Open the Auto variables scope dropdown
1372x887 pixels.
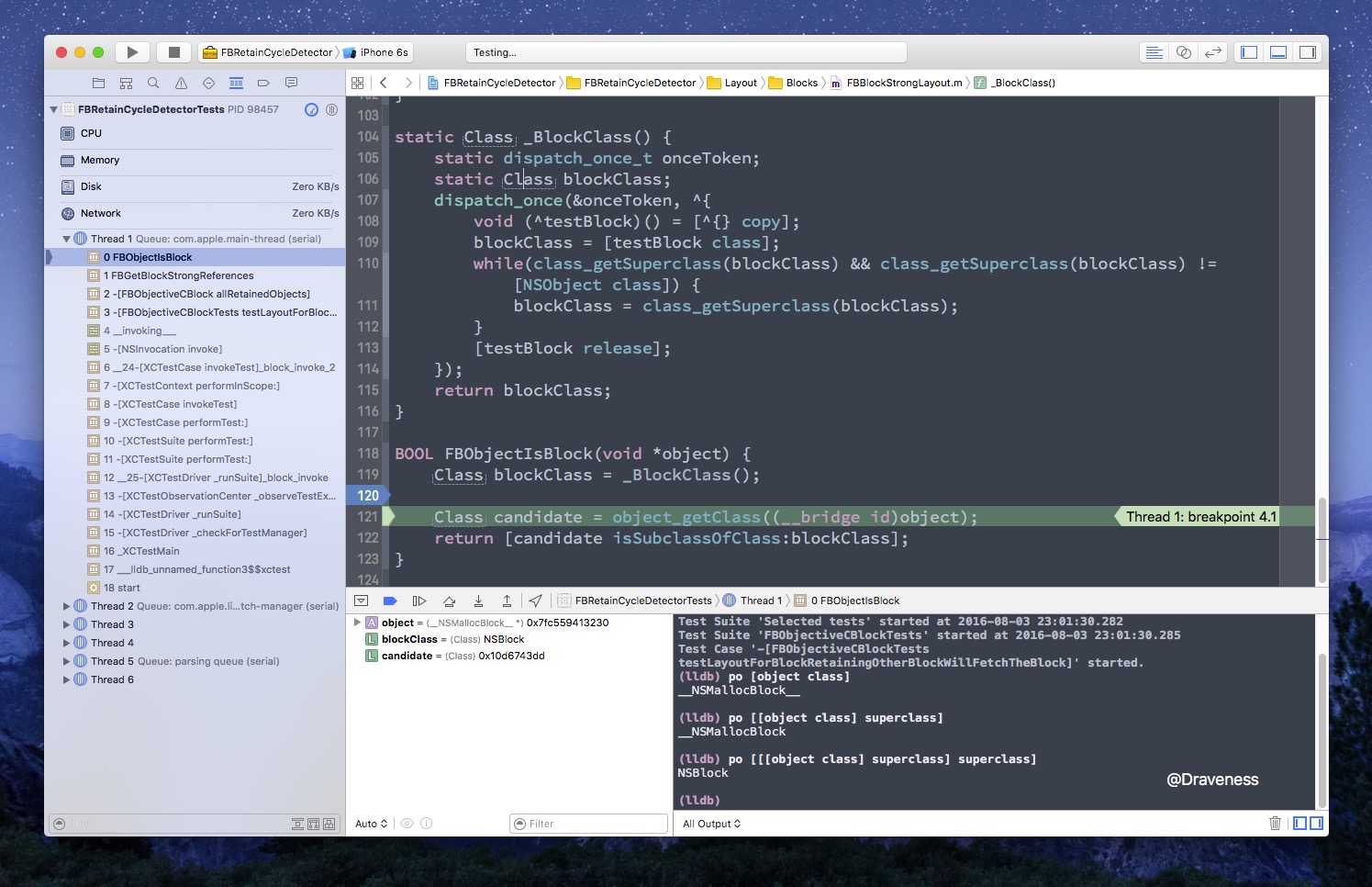pyautogui.click(x=372, y=824)
